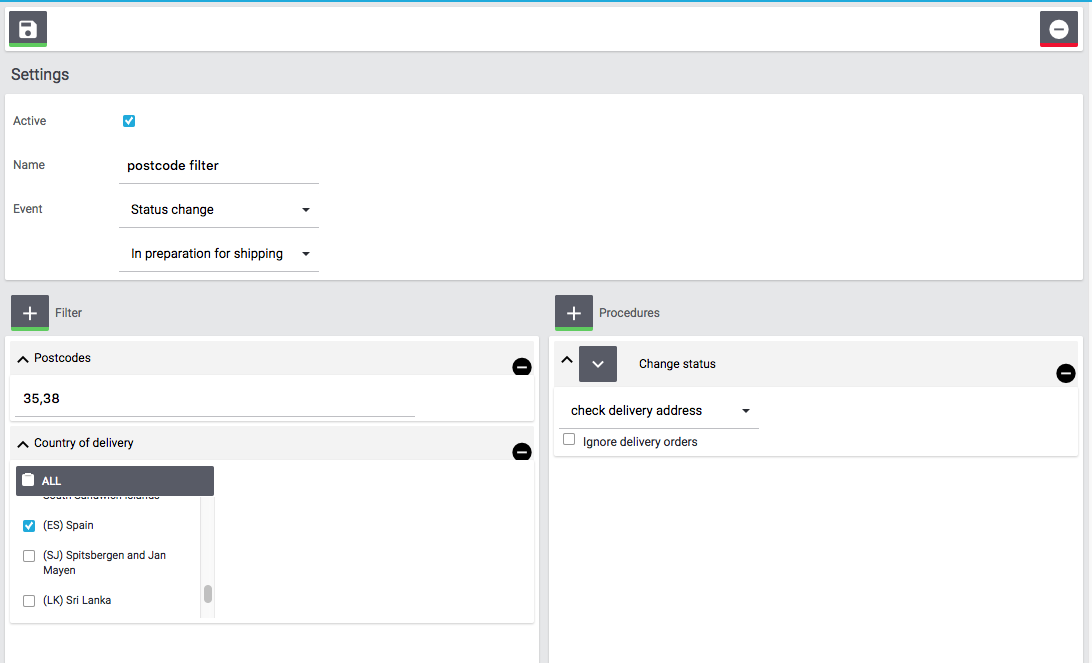Remove the Postcodes filter
Viewport: 1092px width, 663px height.
coord(521,367)
